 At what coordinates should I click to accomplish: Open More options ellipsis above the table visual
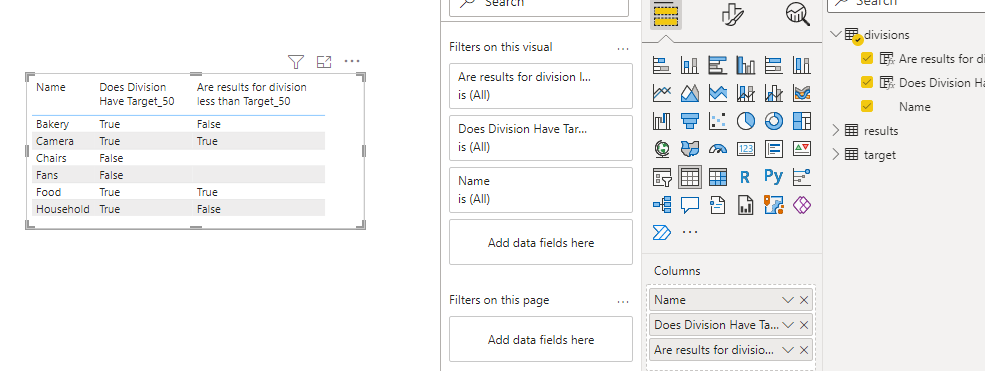(x=352, y=62)
